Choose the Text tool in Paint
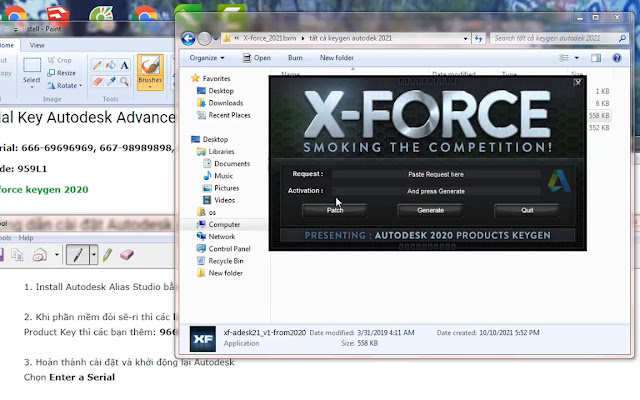 (124, 65)
